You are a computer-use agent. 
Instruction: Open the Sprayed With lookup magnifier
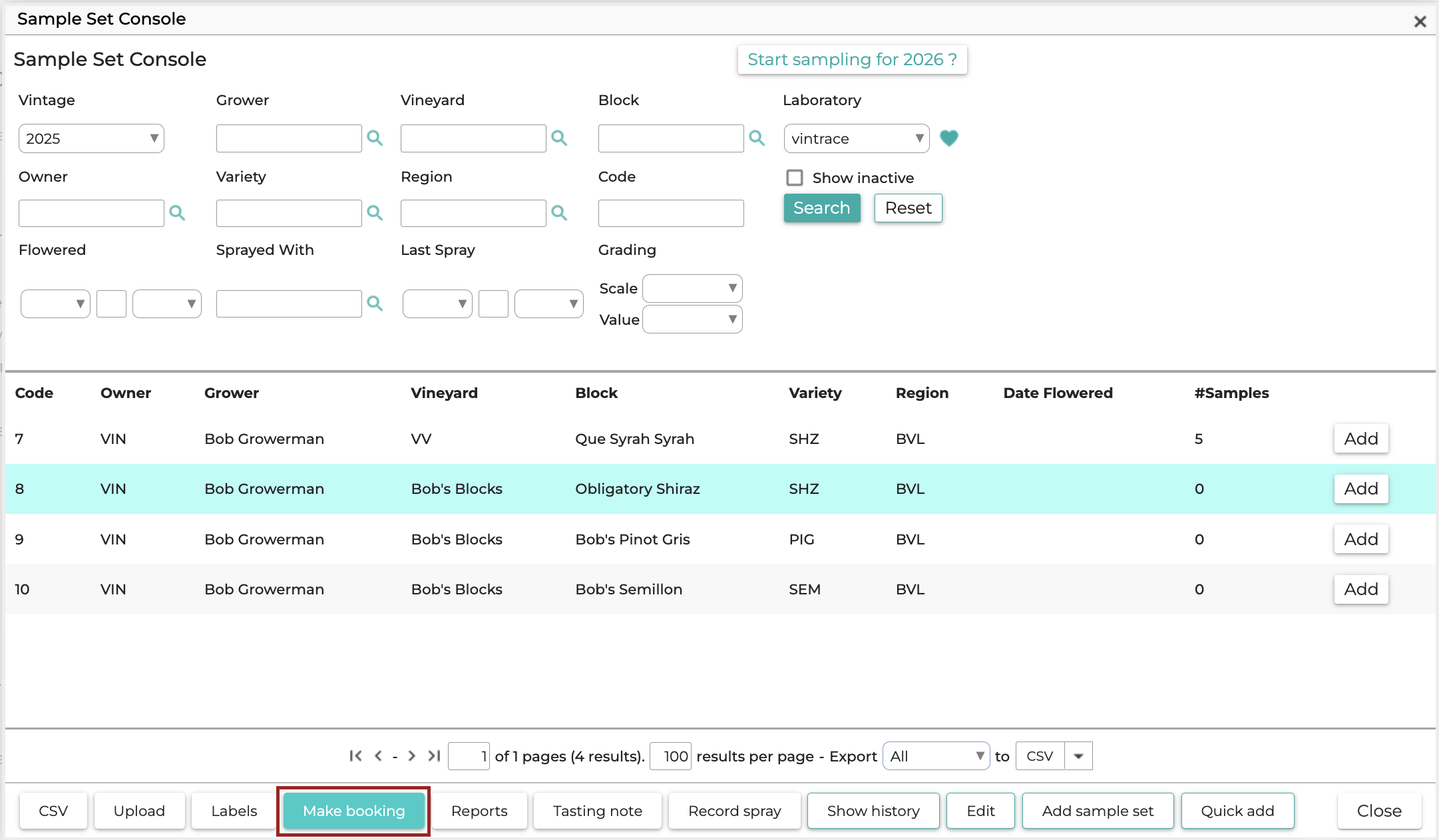[x=375, y=304]
